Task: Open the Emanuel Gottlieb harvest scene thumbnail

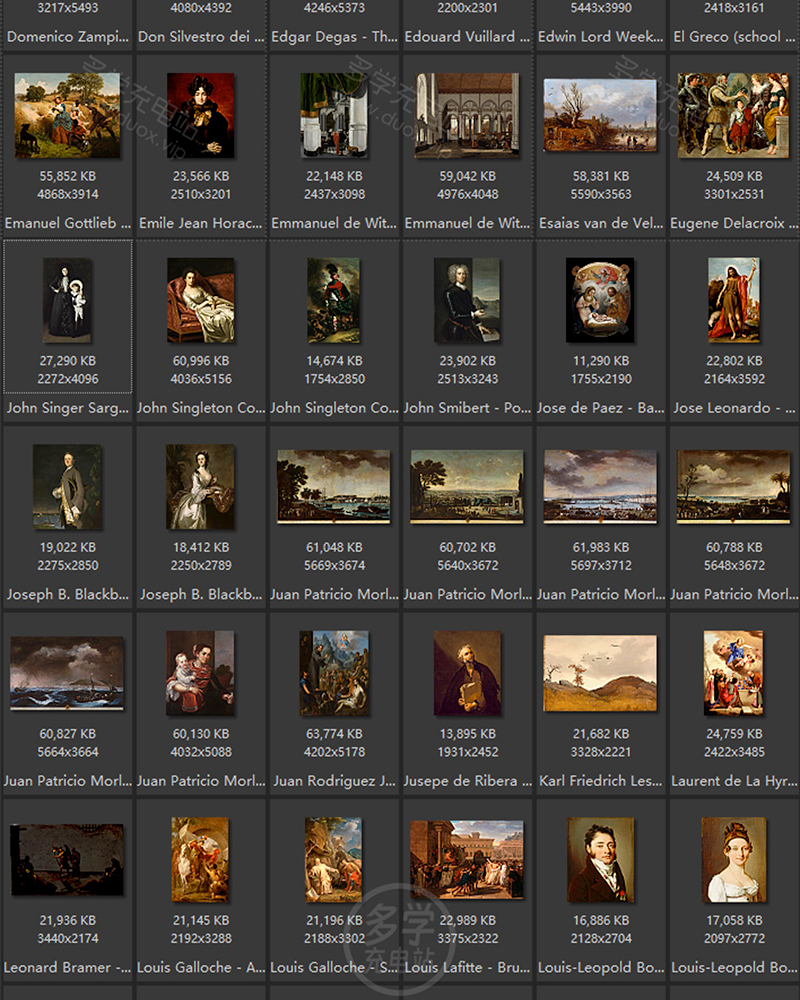Action: pos(67,115)
